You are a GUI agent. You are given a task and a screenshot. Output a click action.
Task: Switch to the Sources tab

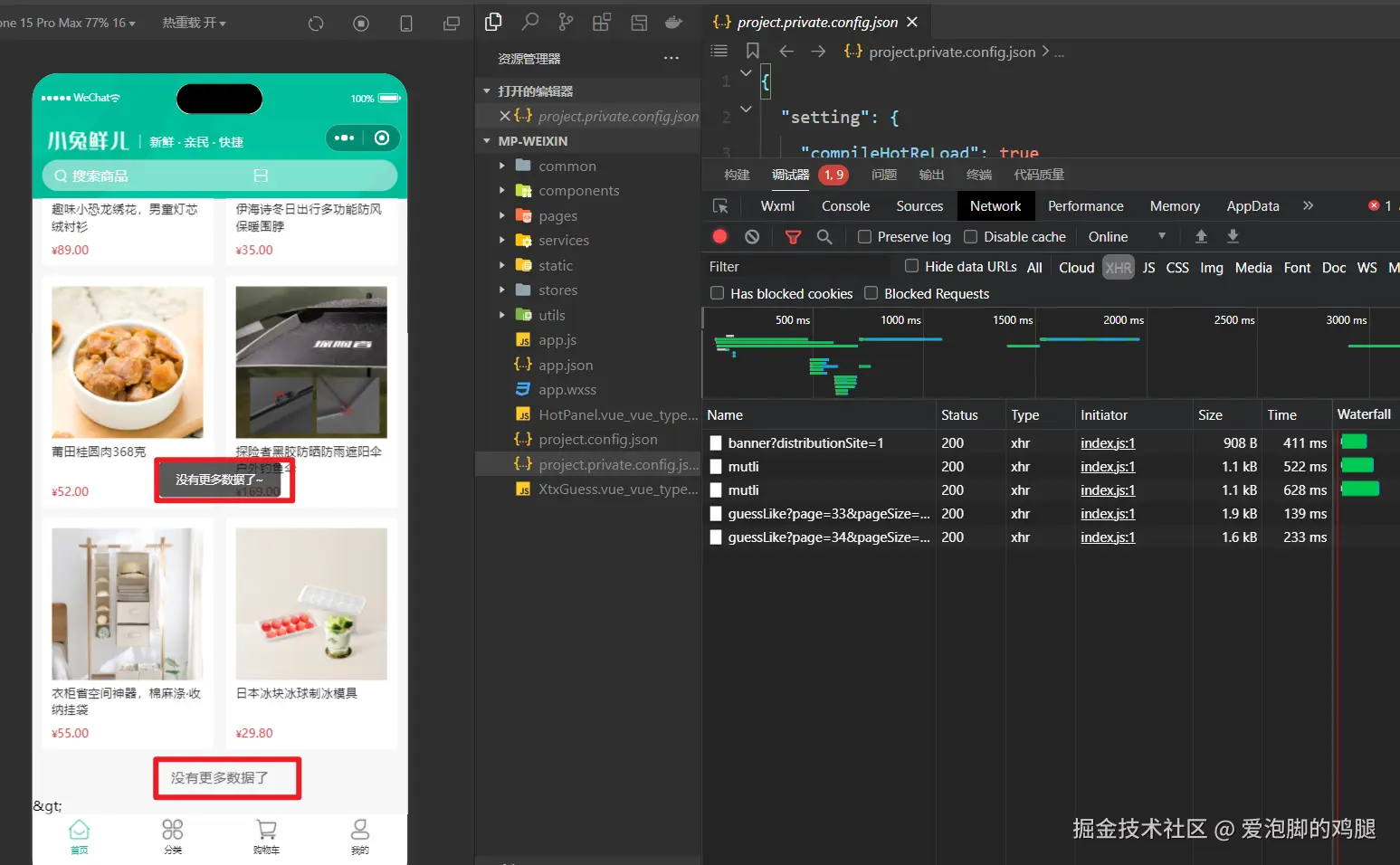click(919, 206)
